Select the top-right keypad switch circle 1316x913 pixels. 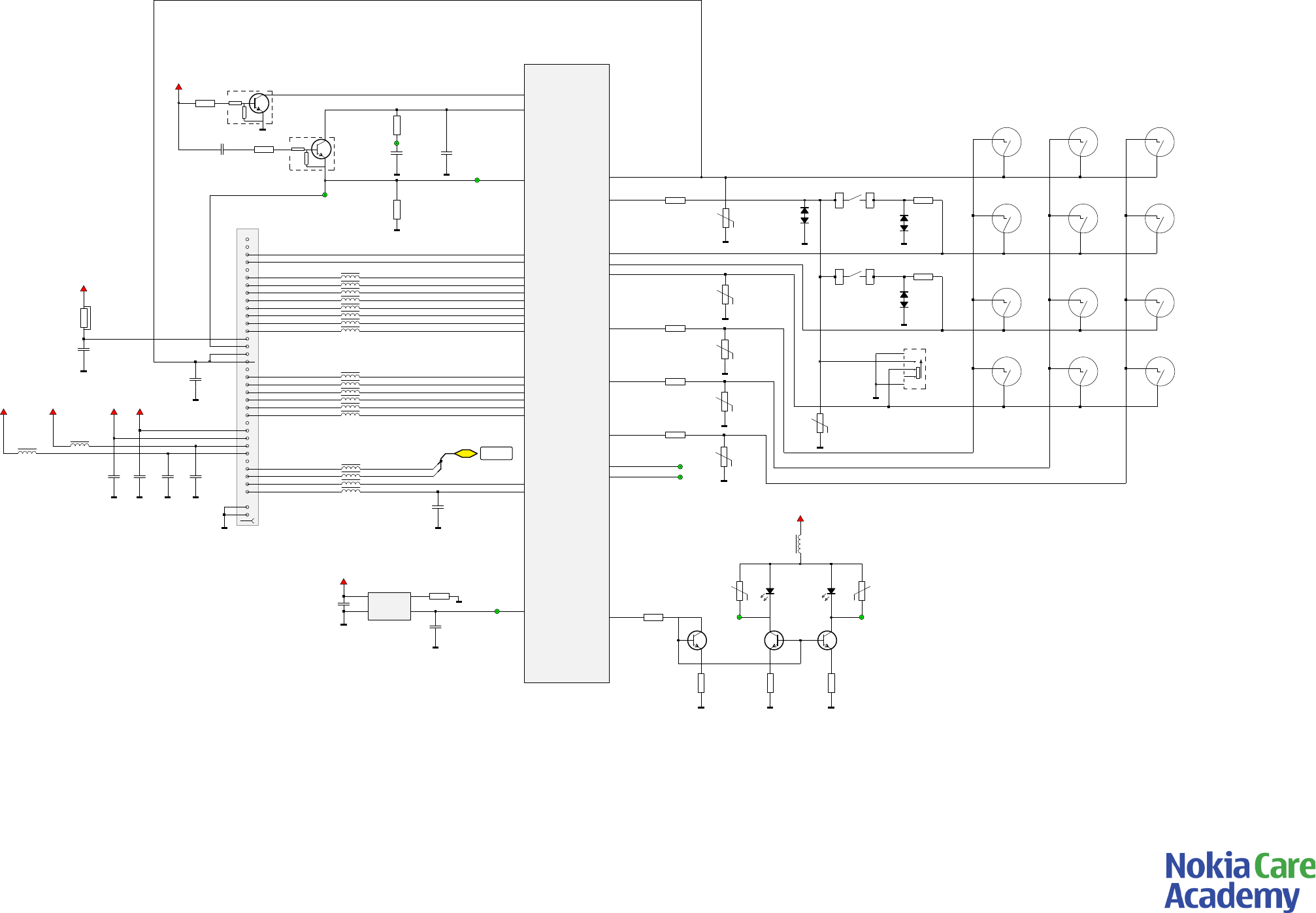1159,142
